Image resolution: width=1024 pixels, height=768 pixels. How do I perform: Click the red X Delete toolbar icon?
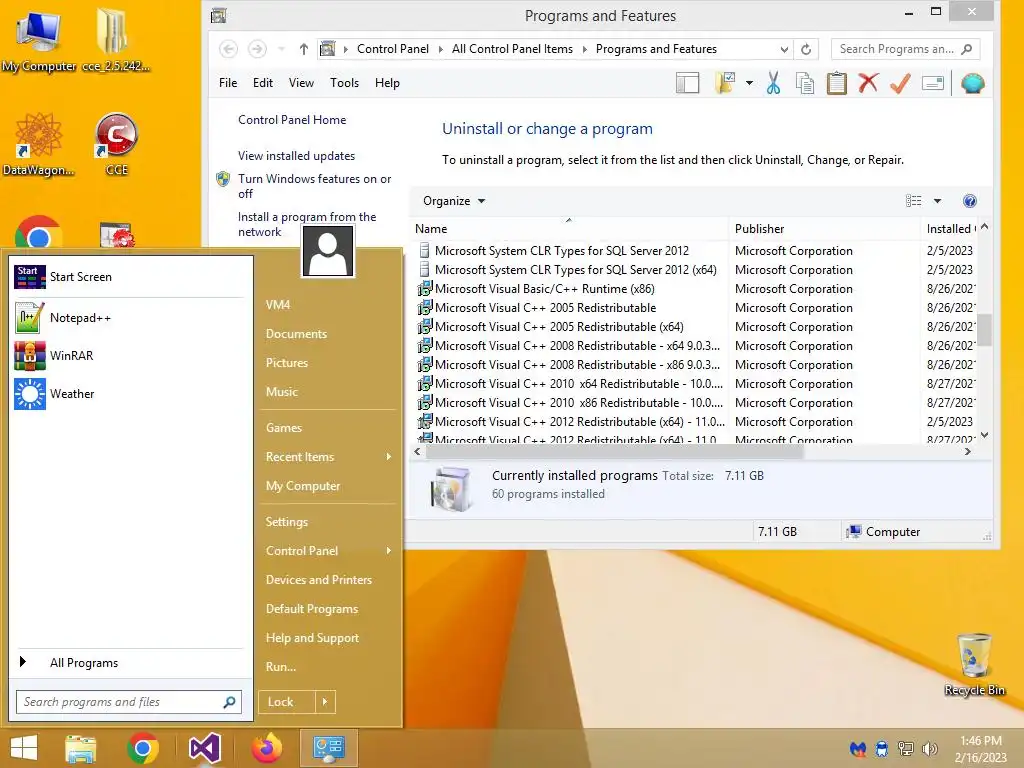point(868,83)
